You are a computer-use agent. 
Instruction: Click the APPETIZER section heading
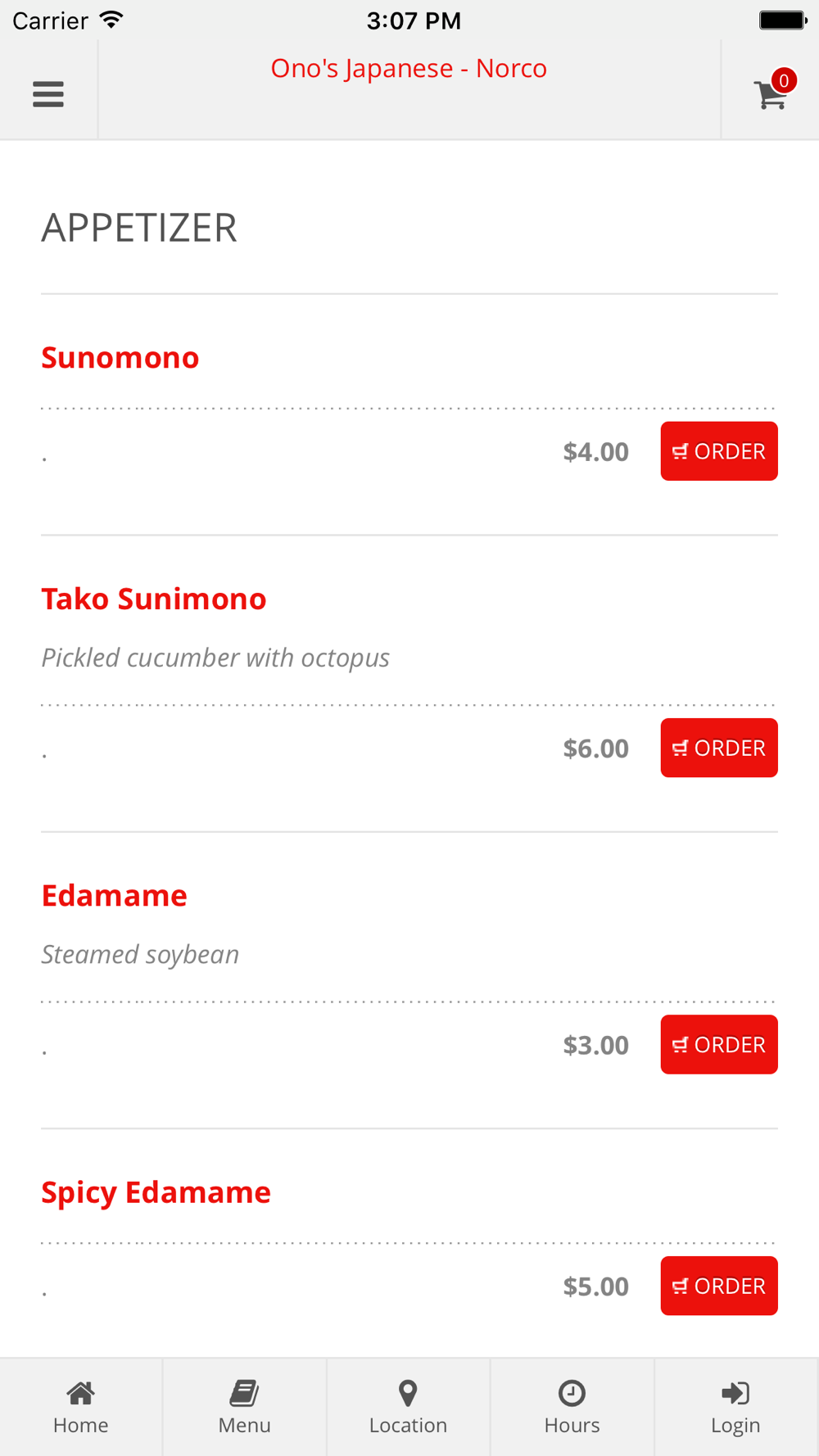click(139, 228)
